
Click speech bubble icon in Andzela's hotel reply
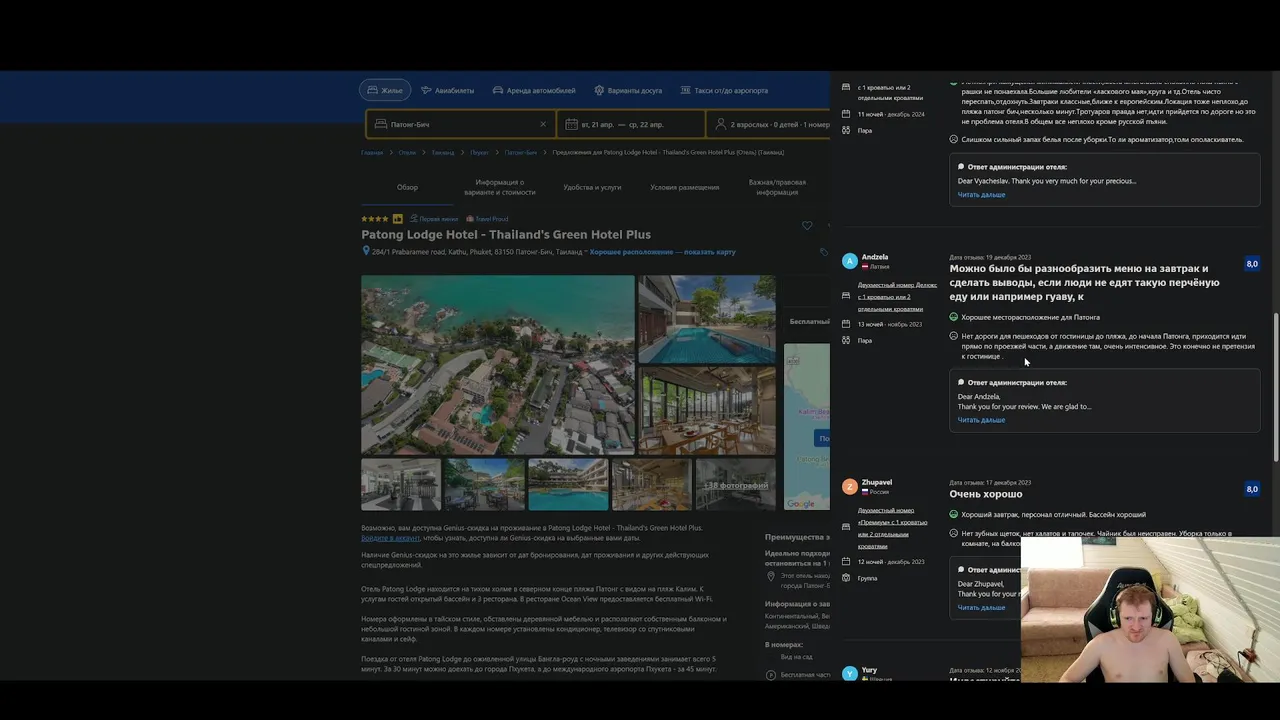tap(961, 382)
